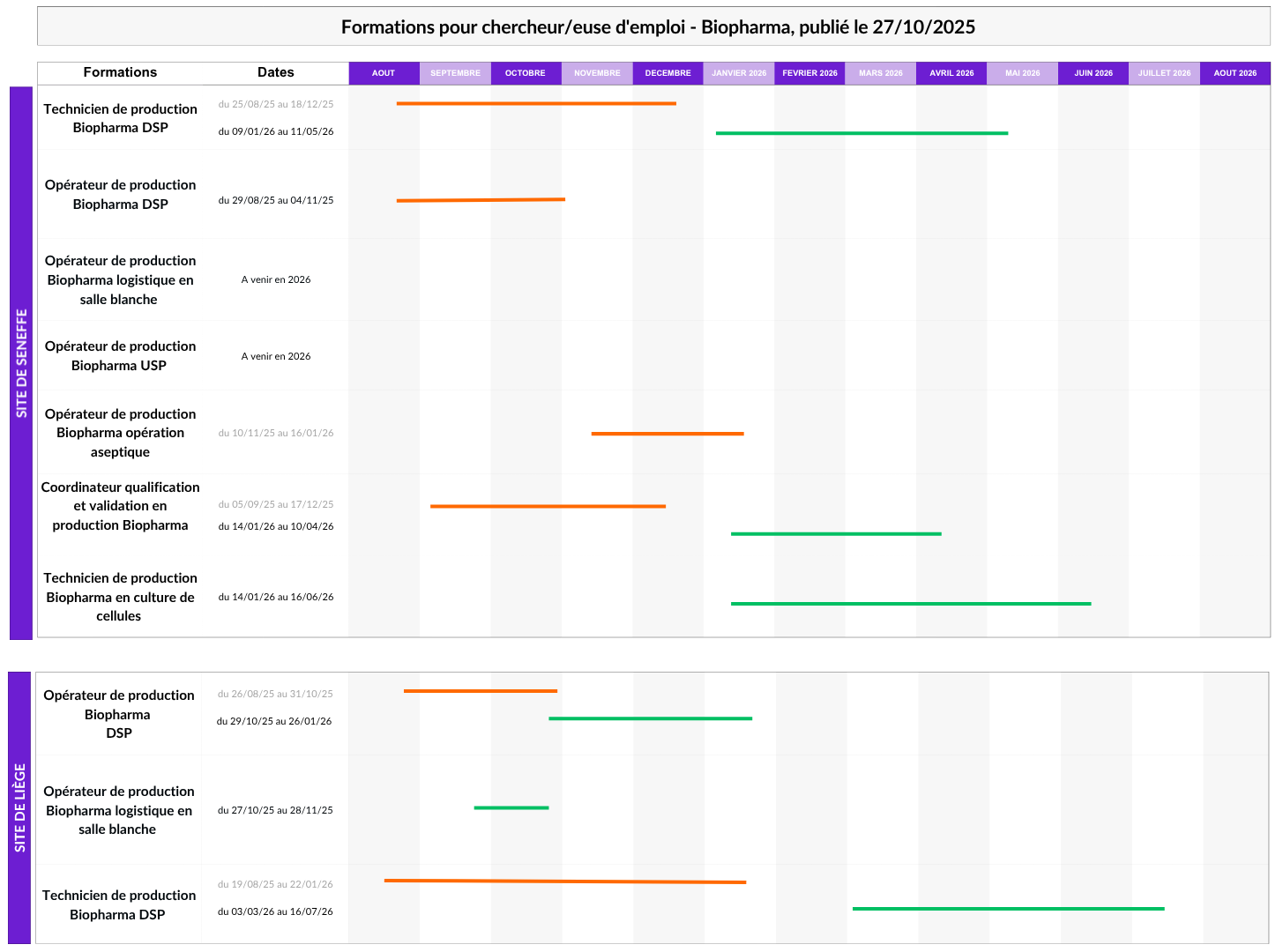Image resolution: width=1283 pixels, height=952 pixels.
Task: Click the orange bar for Seneffe Technicien DSP
Action: [536, 104]
